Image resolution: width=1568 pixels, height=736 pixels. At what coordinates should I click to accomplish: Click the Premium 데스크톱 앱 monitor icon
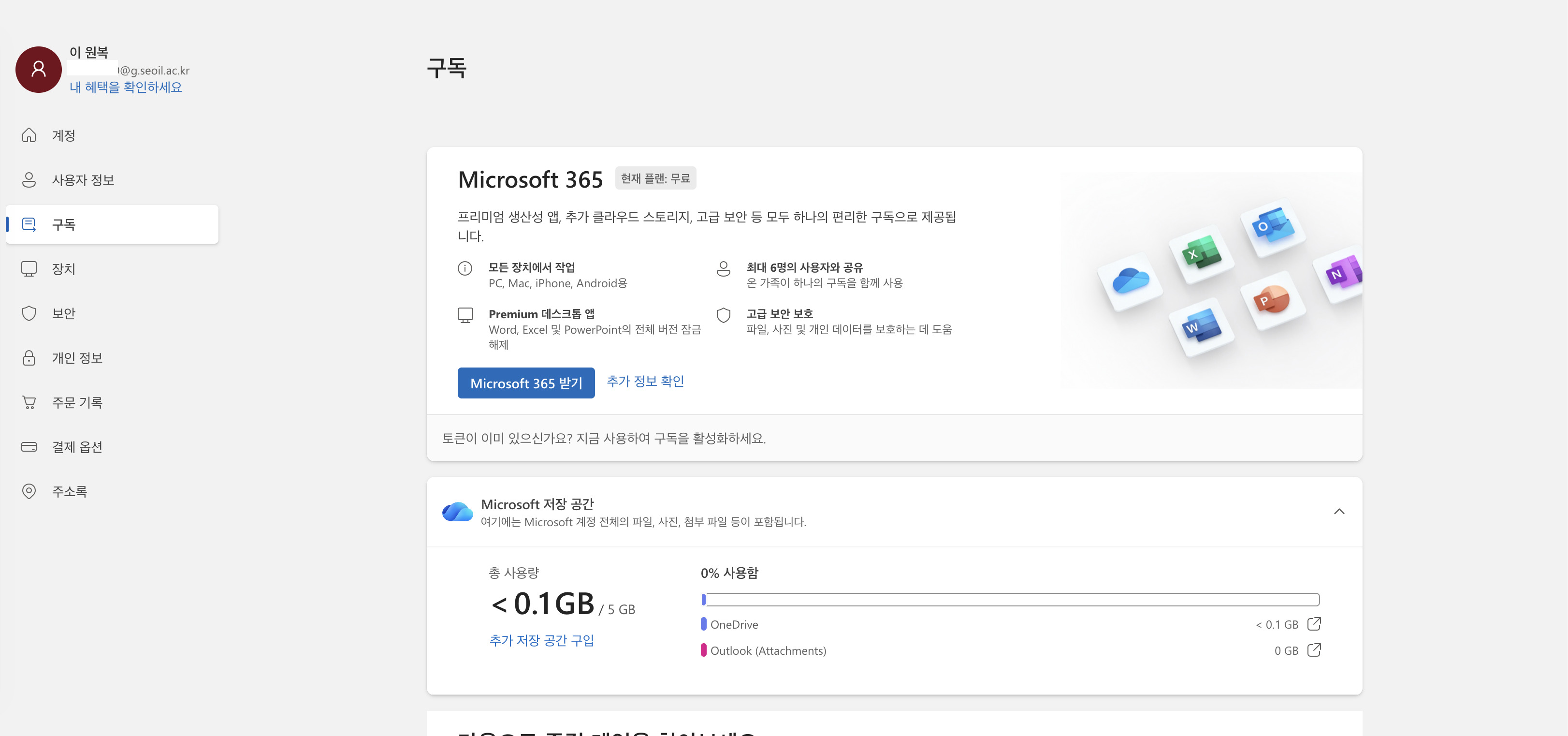point(465,315)
